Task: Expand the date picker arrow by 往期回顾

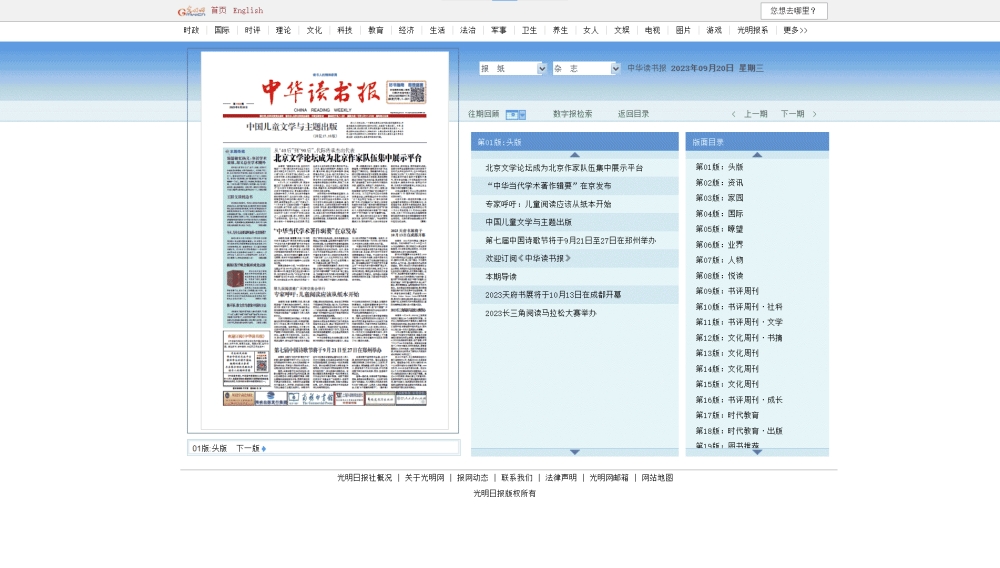Action: click(x=522, y=115)
